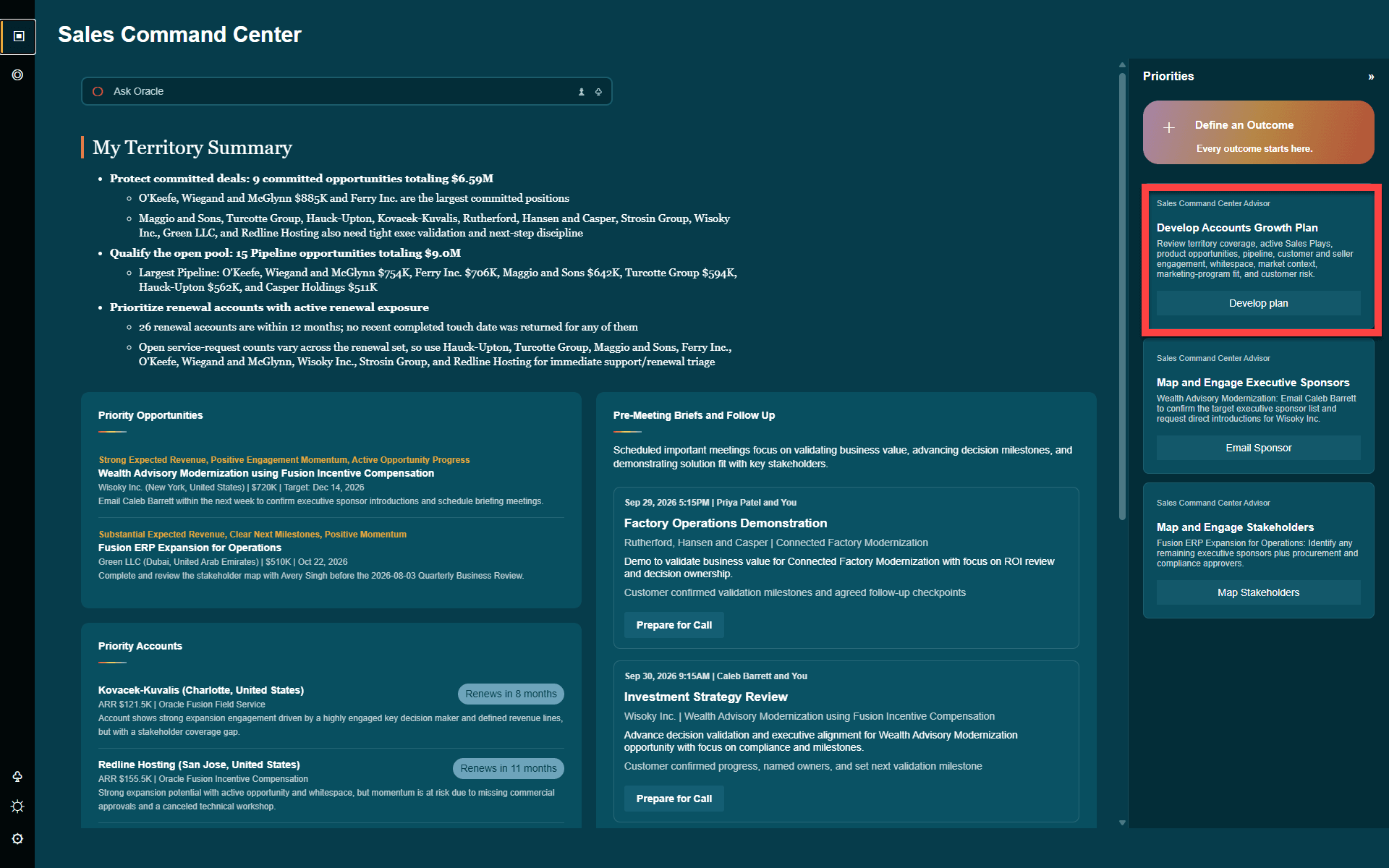Open Fusion ERP Expansion for Operations opportunity
The width and height of the screenshot is (1389, 868).
[190, 548]
